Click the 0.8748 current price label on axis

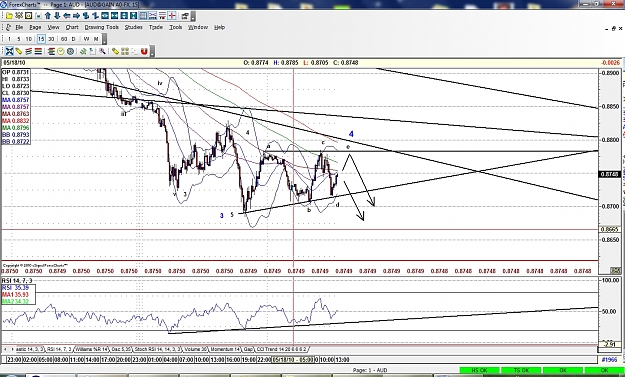pyautogui.click(x=610, y=174)
